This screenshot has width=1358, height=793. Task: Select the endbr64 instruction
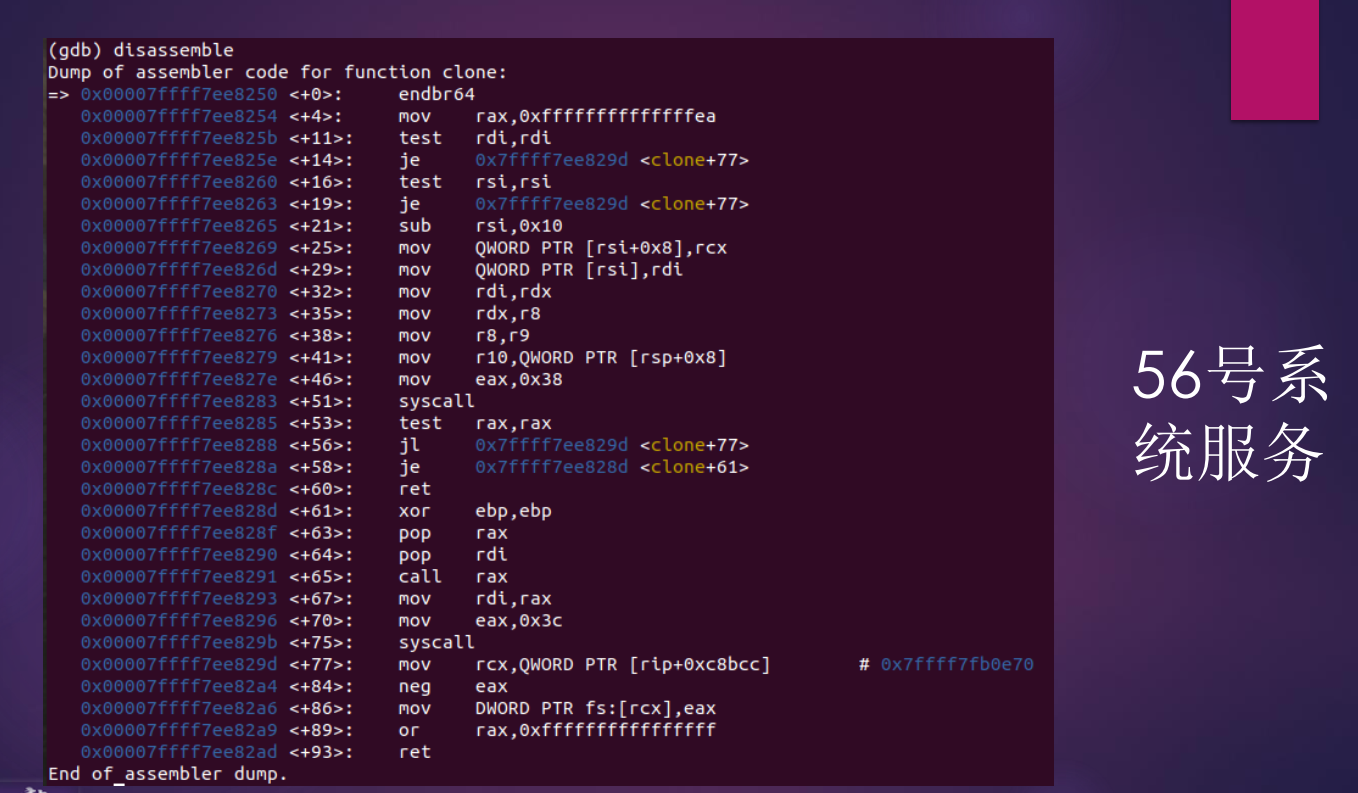coord(436,94)
